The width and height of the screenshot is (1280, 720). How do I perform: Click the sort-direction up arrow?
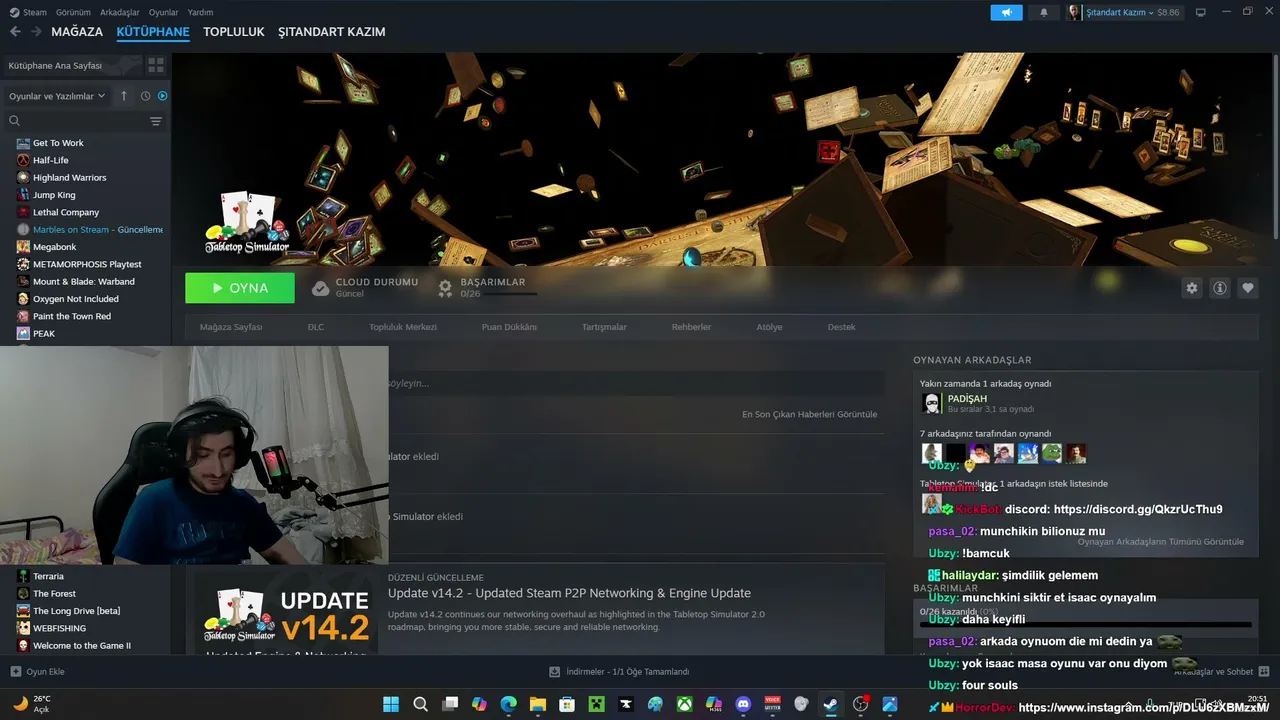click(x=124, y=96)
